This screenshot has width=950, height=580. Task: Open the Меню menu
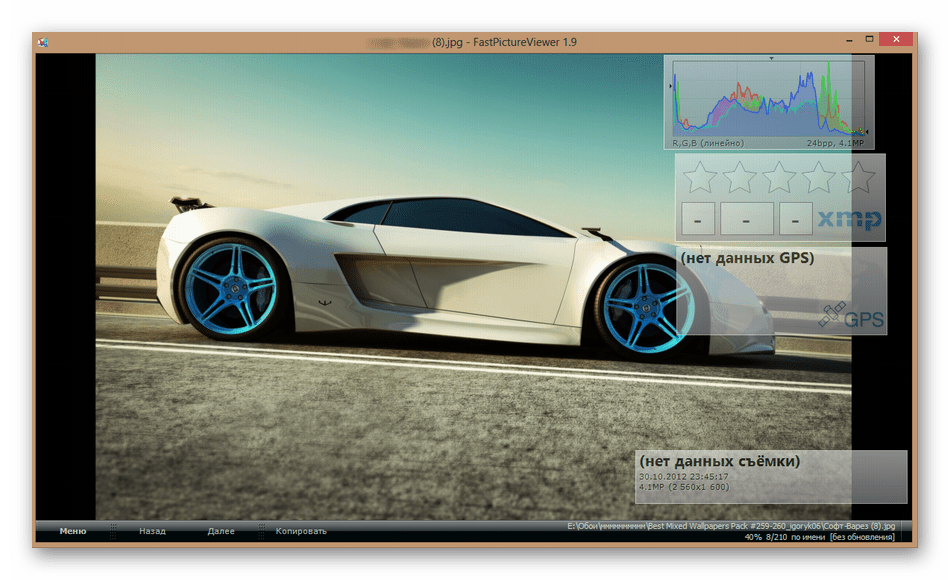[x=73, y=531]
